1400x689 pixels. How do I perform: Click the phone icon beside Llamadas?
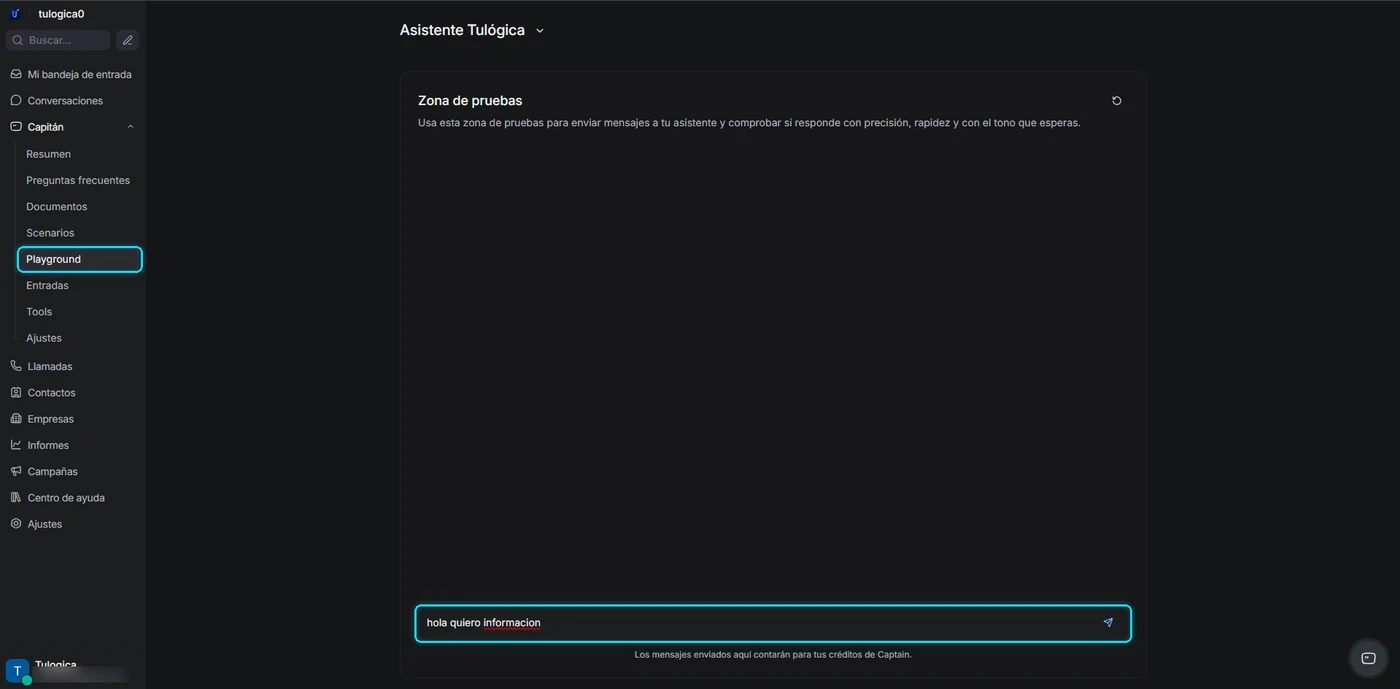pyautogui.click(x=16, y=366)
